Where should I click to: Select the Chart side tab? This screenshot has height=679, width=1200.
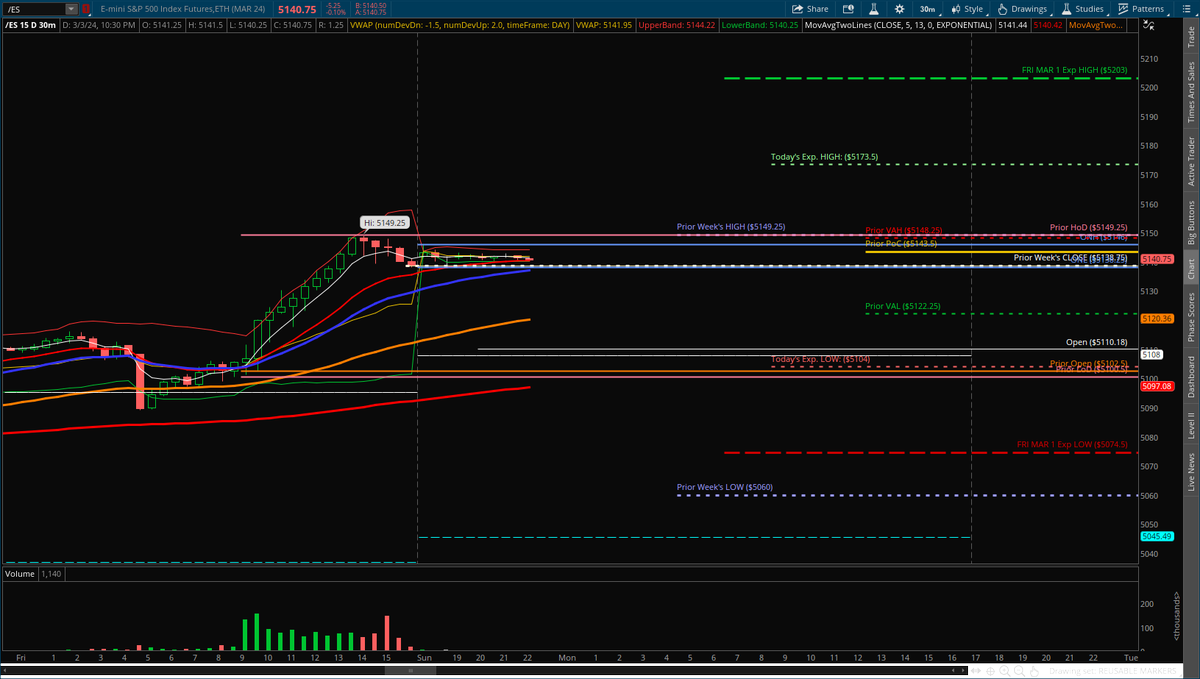coord(1190,268)
